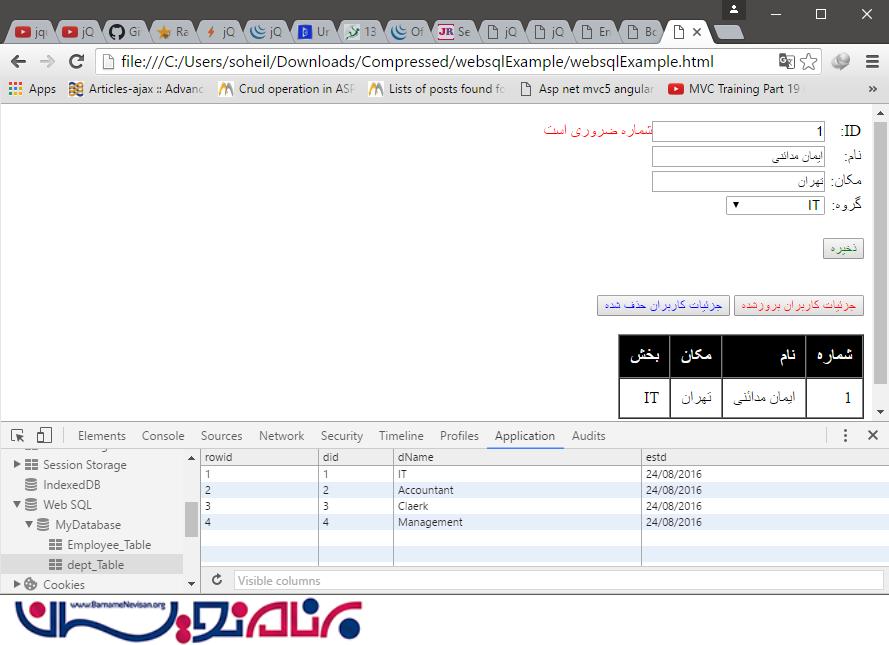This screenshot has width=889, height=645.
Task: Click the page scrollbar down arrow
Action: [880, 412]
